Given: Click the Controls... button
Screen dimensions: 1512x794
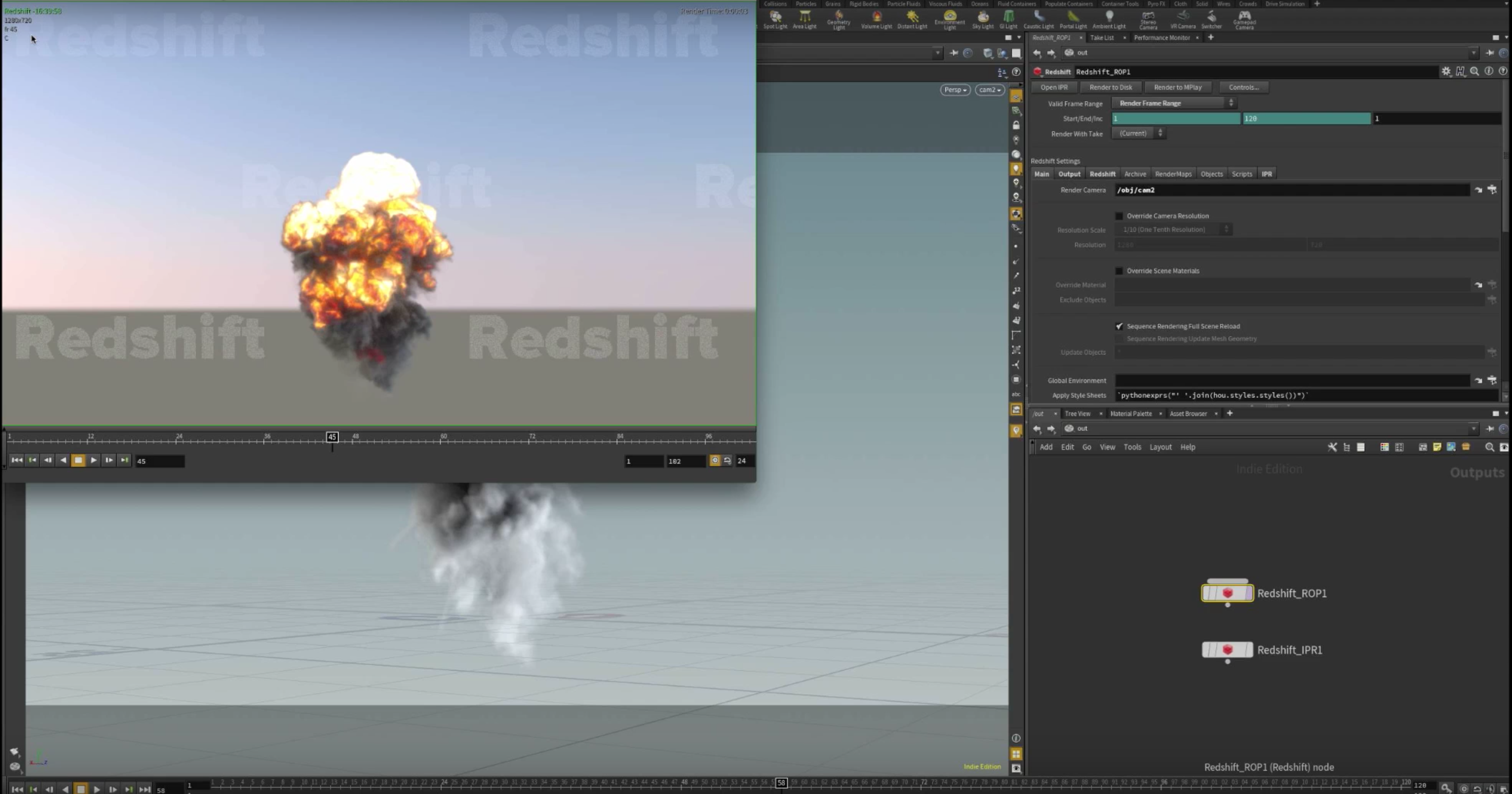Looking at the screenshot, I should (1244, 88).
